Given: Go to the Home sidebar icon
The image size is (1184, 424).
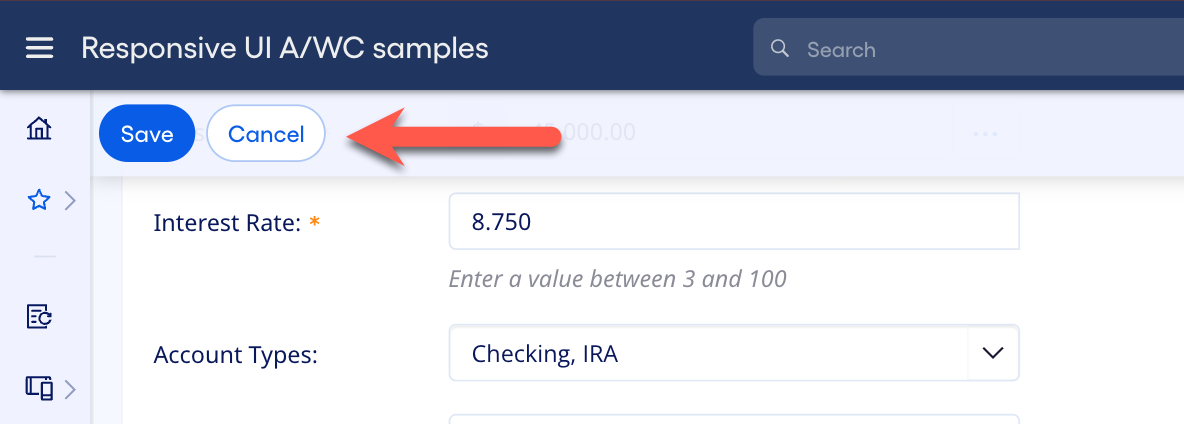Looking at the screenshot, I should (39, 128).
